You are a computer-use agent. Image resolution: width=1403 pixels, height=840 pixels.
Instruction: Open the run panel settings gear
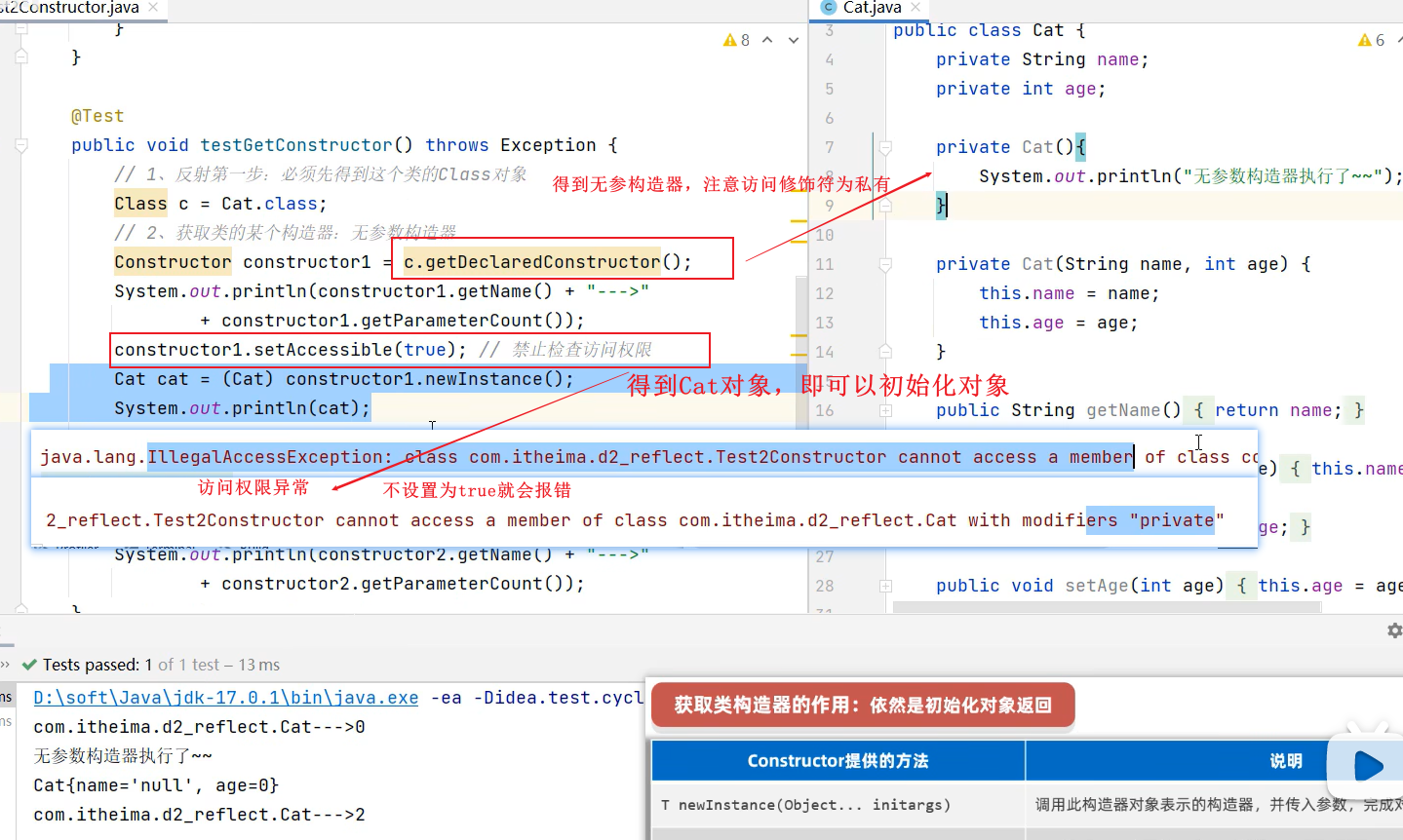[x=1394, y=630]
